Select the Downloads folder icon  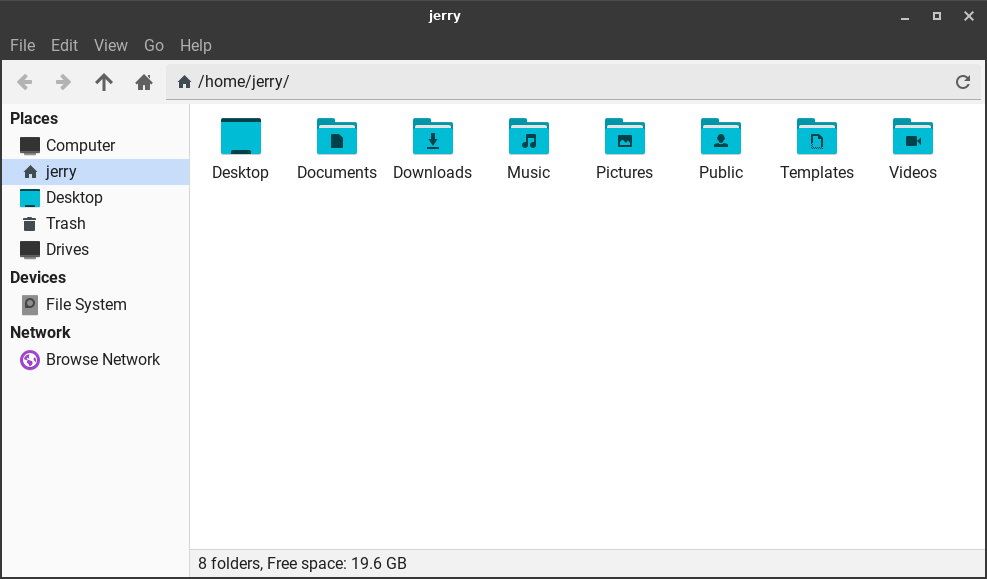coord(432,137)
